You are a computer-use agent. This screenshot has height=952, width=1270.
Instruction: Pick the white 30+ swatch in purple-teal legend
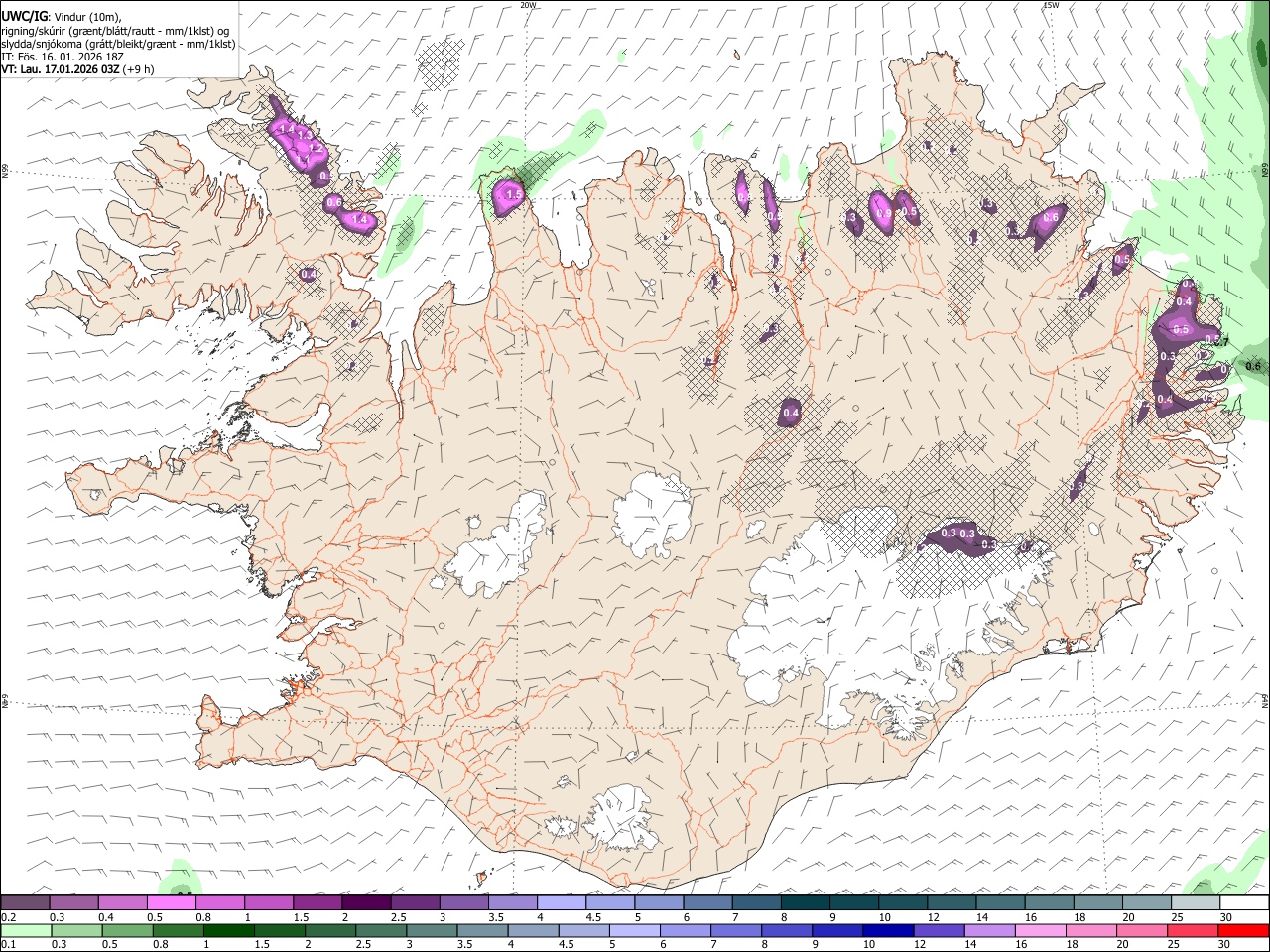(1244, 903)
